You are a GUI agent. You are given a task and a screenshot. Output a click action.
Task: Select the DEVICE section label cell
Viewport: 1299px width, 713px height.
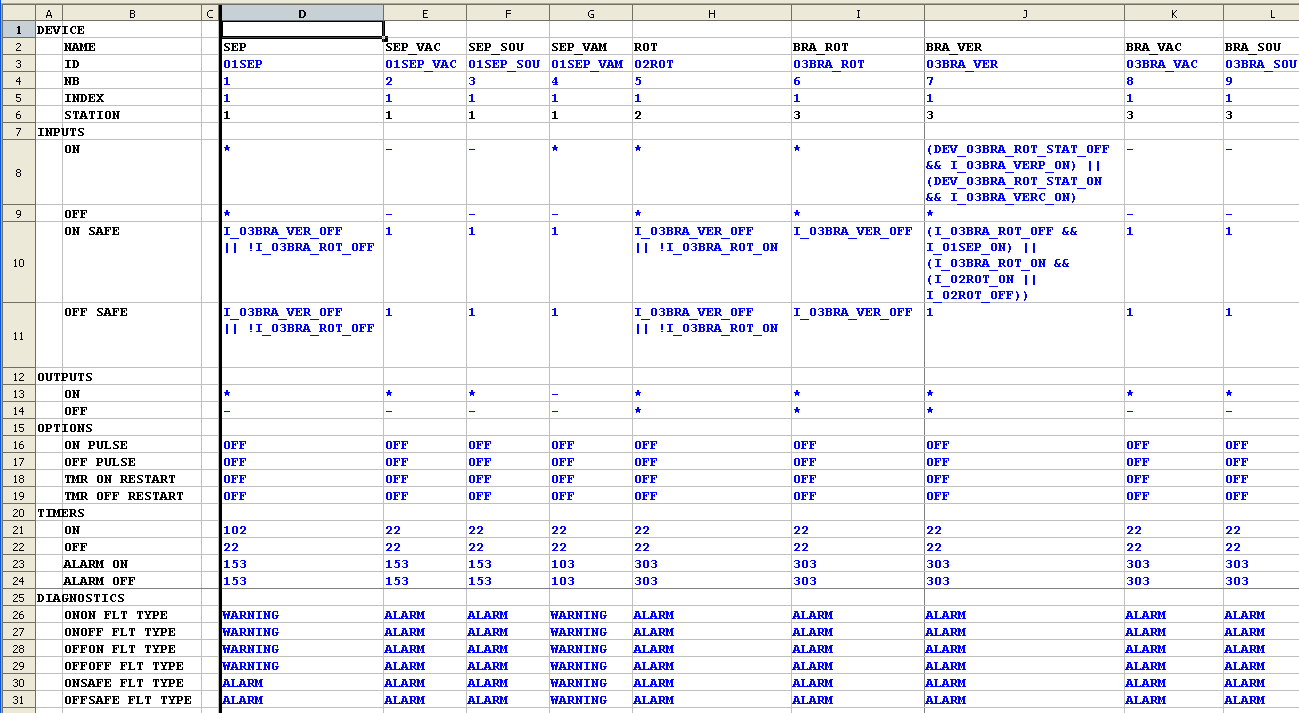click(61, 30)
